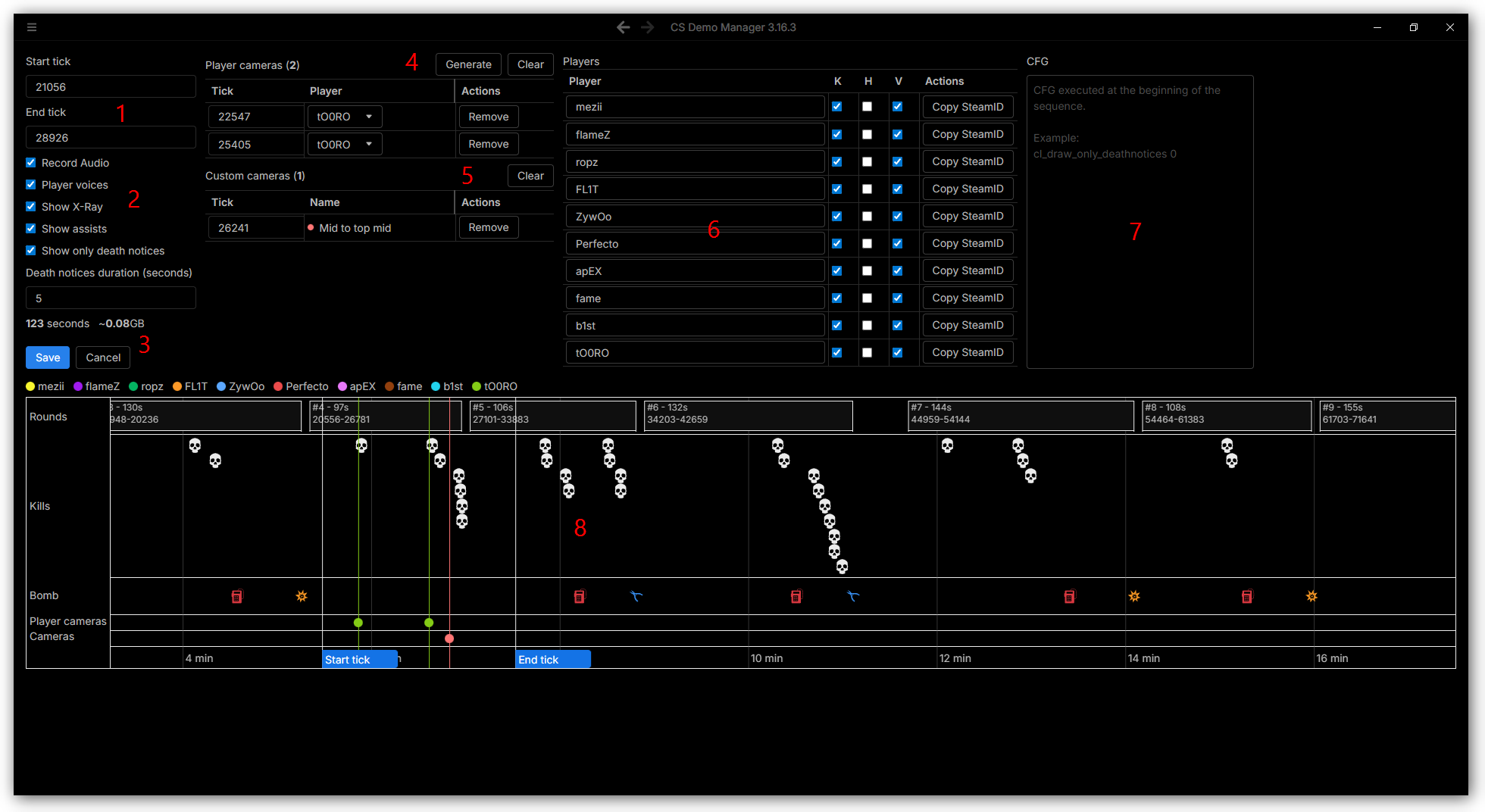Screen dimensions: 1485x812
Task: Click the Generate button
Action: point(468,64)
